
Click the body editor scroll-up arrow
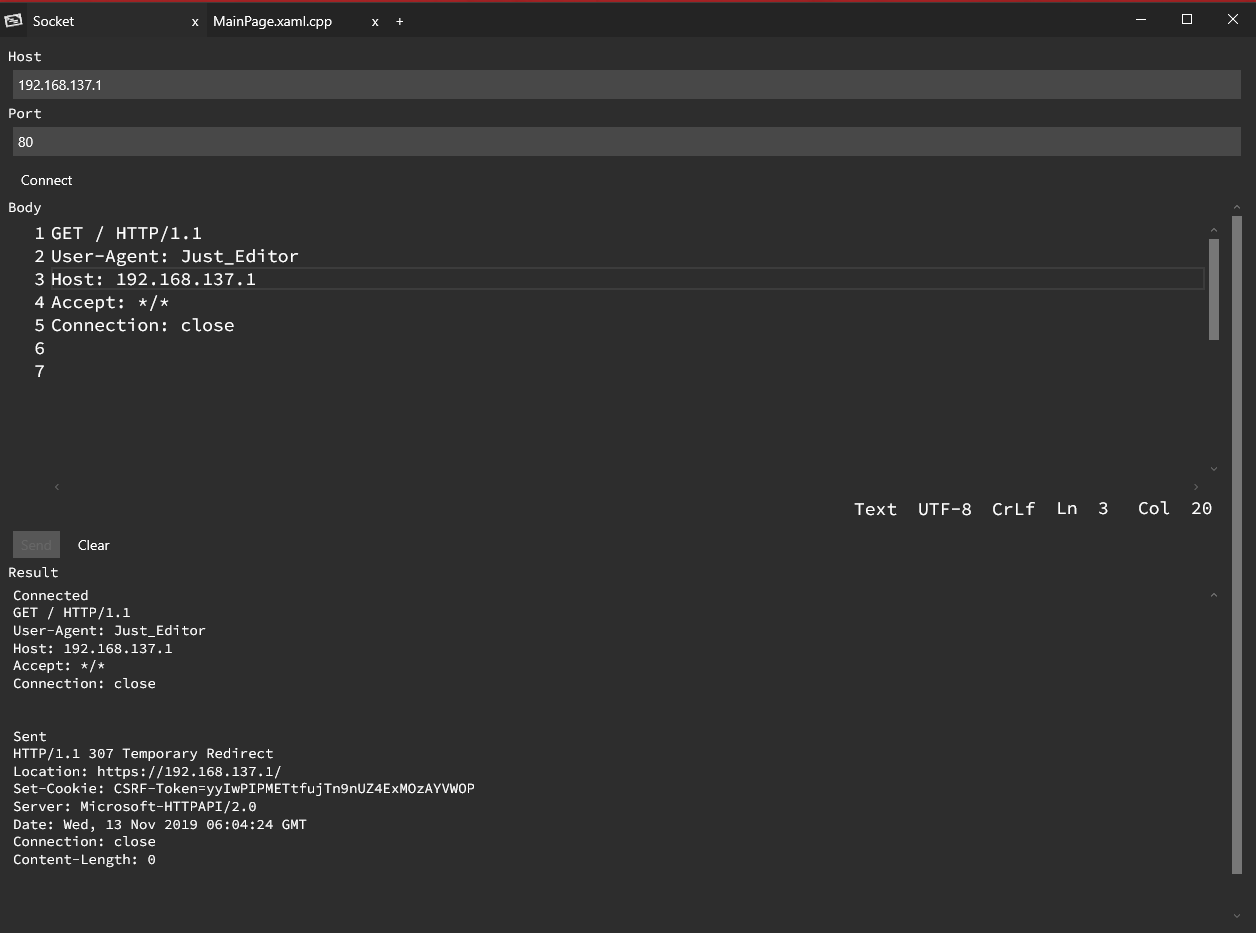(1214, 231)
